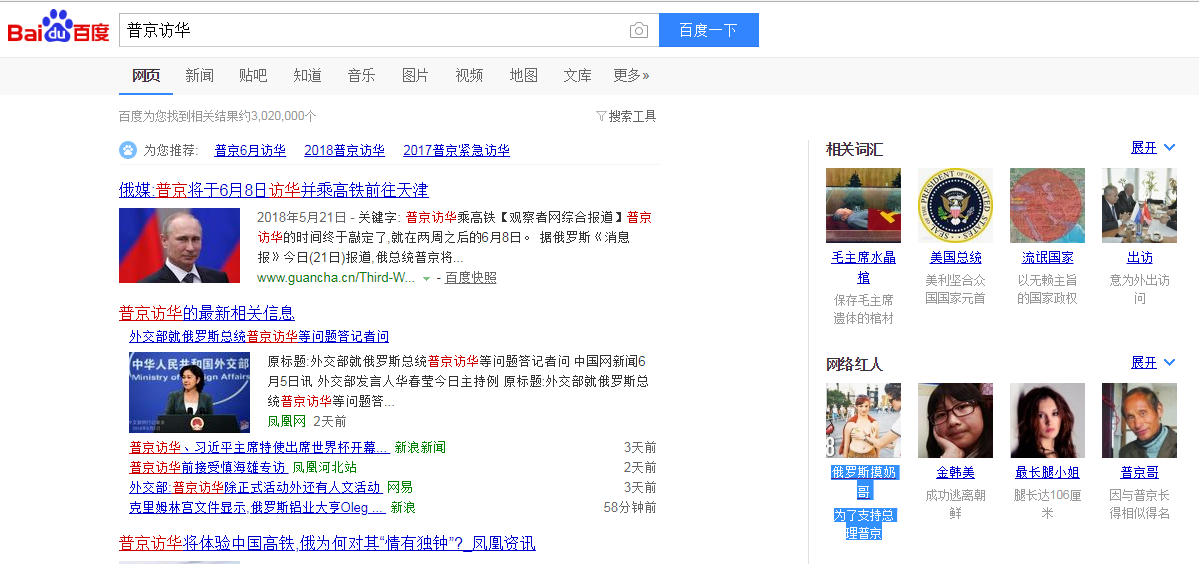Click the 凤凰河北站 source label
The width and height of the screenshot is (1199, 564).
[x=324, y=468]
